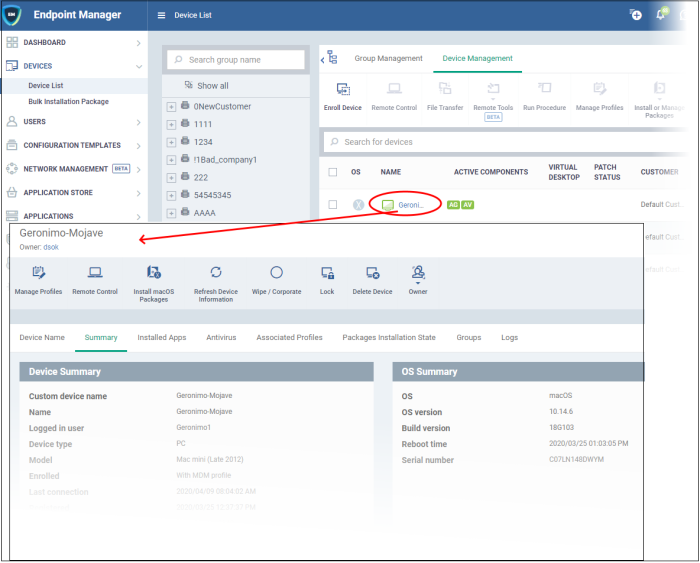Click the Lock device icon

(x=327, y=273)
